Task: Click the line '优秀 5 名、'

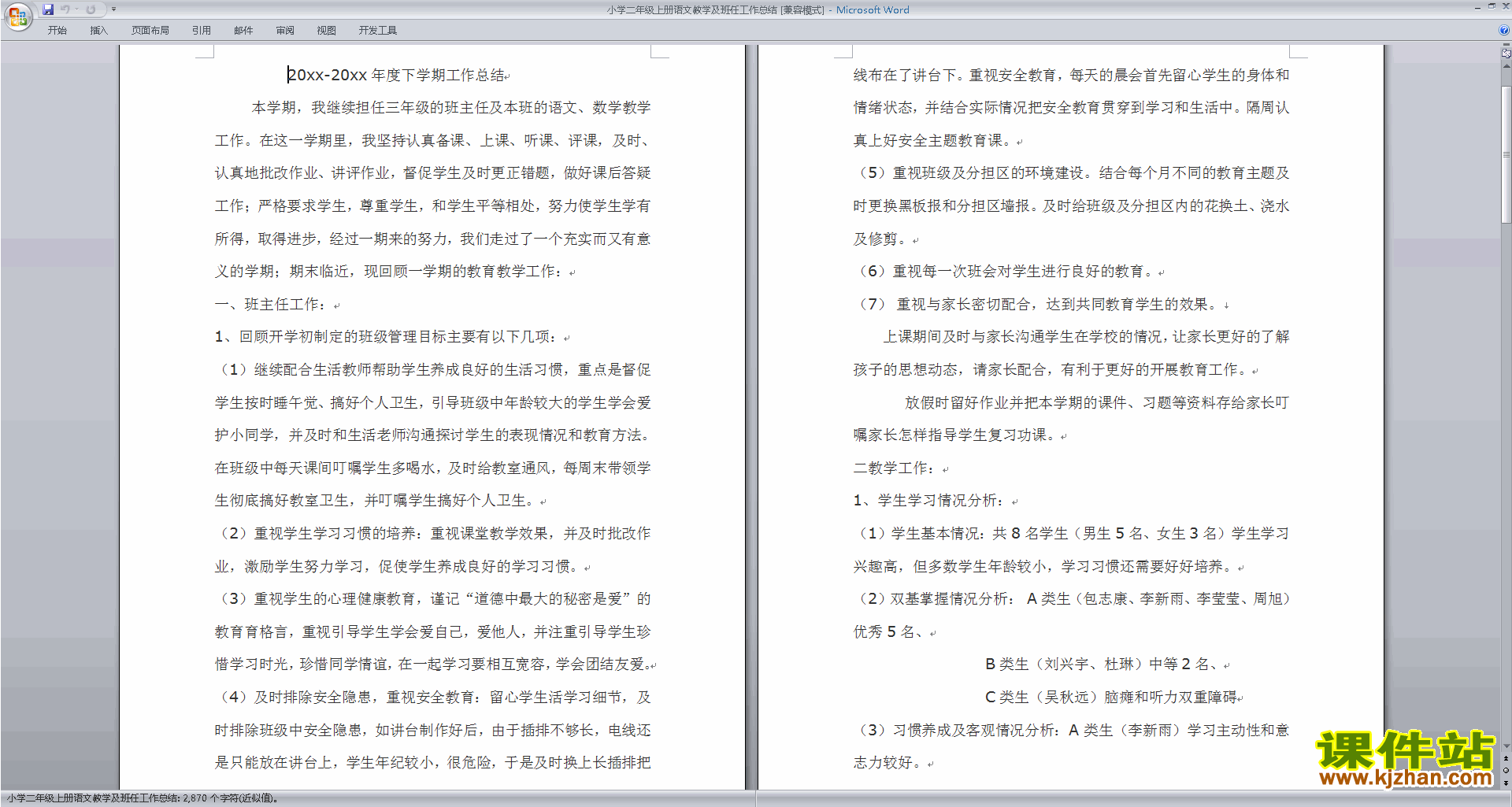Action: tap(889, 631)
